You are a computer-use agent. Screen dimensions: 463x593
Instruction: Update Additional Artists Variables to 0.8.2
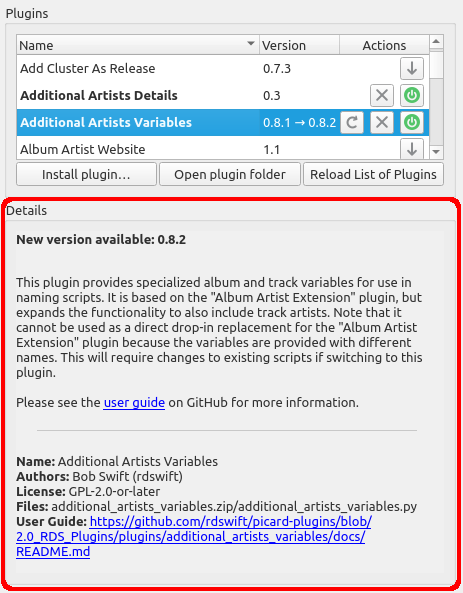[352, 123]
